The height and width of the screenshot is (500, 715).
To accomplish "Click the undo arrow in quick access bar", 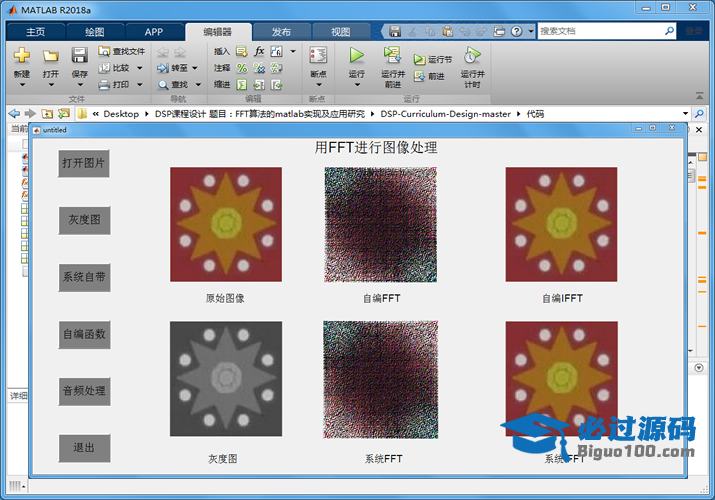I will pos(465,31).
